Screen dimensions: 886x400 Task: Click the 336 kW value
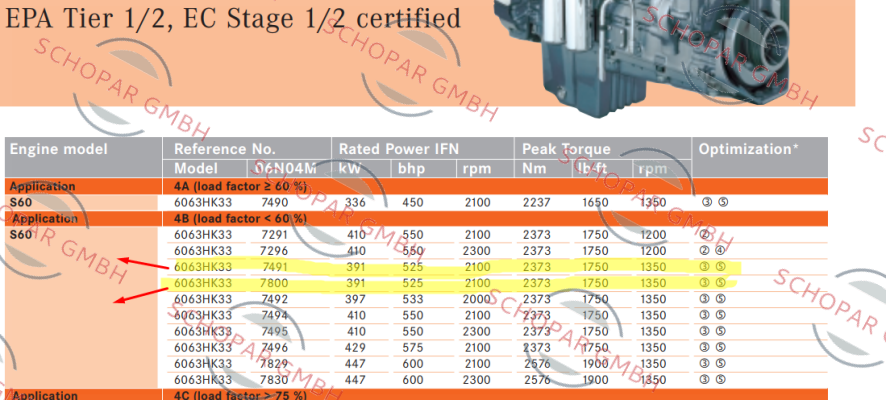pos(355,202)
